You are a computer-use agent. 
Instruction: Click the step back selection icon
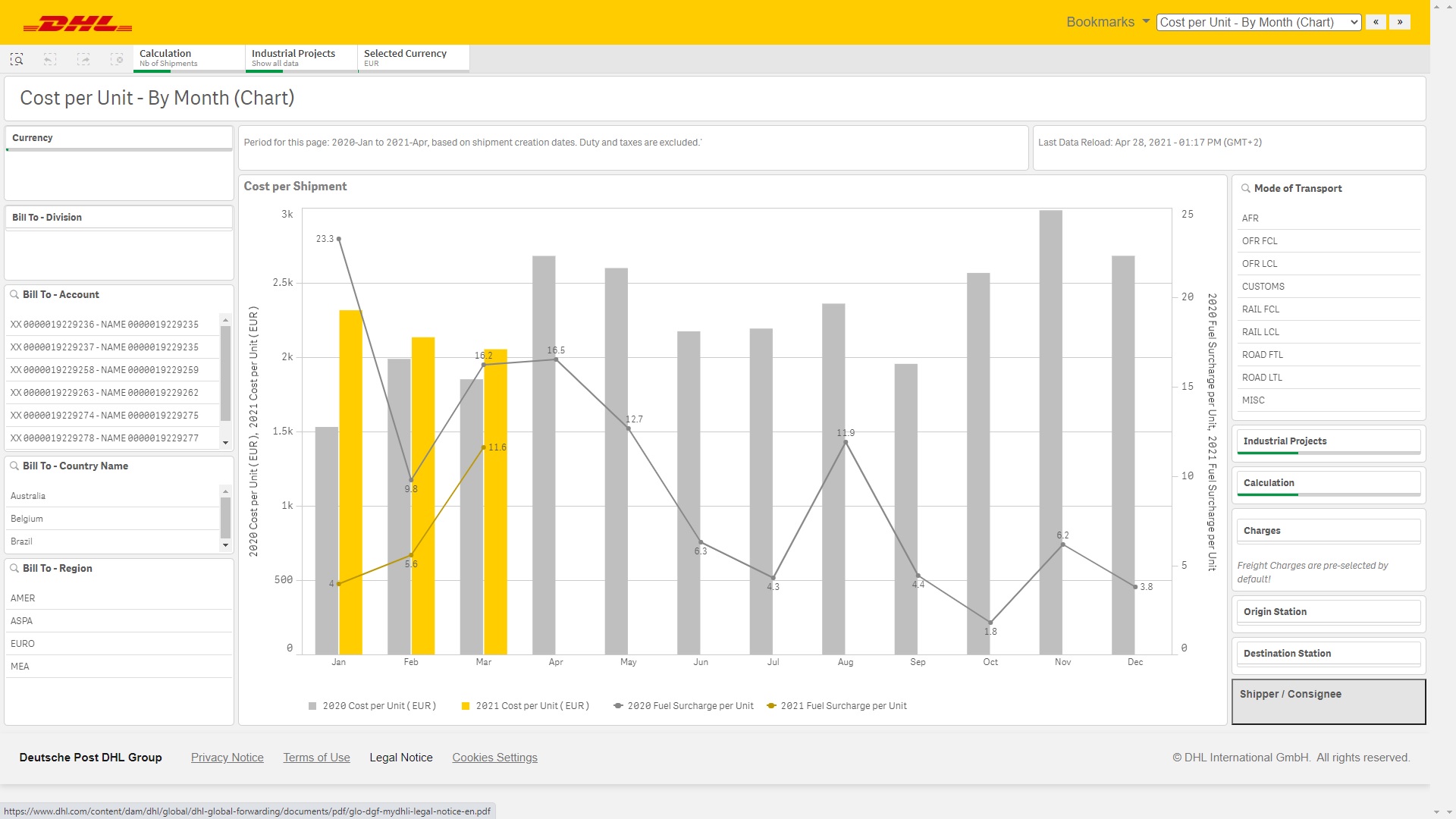pos(50,59)
